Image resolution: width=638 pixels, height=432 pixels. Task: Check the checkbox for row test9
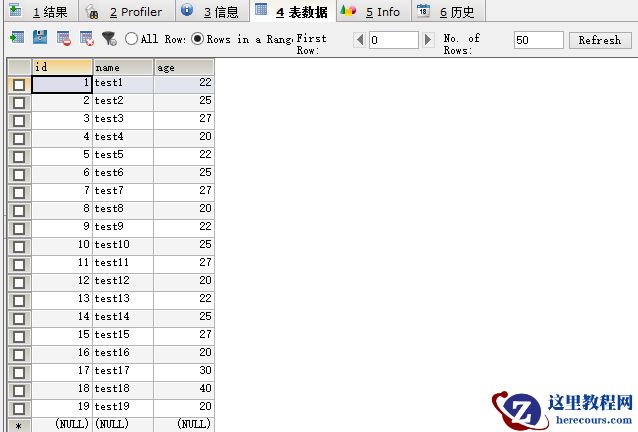pos(19,229)
